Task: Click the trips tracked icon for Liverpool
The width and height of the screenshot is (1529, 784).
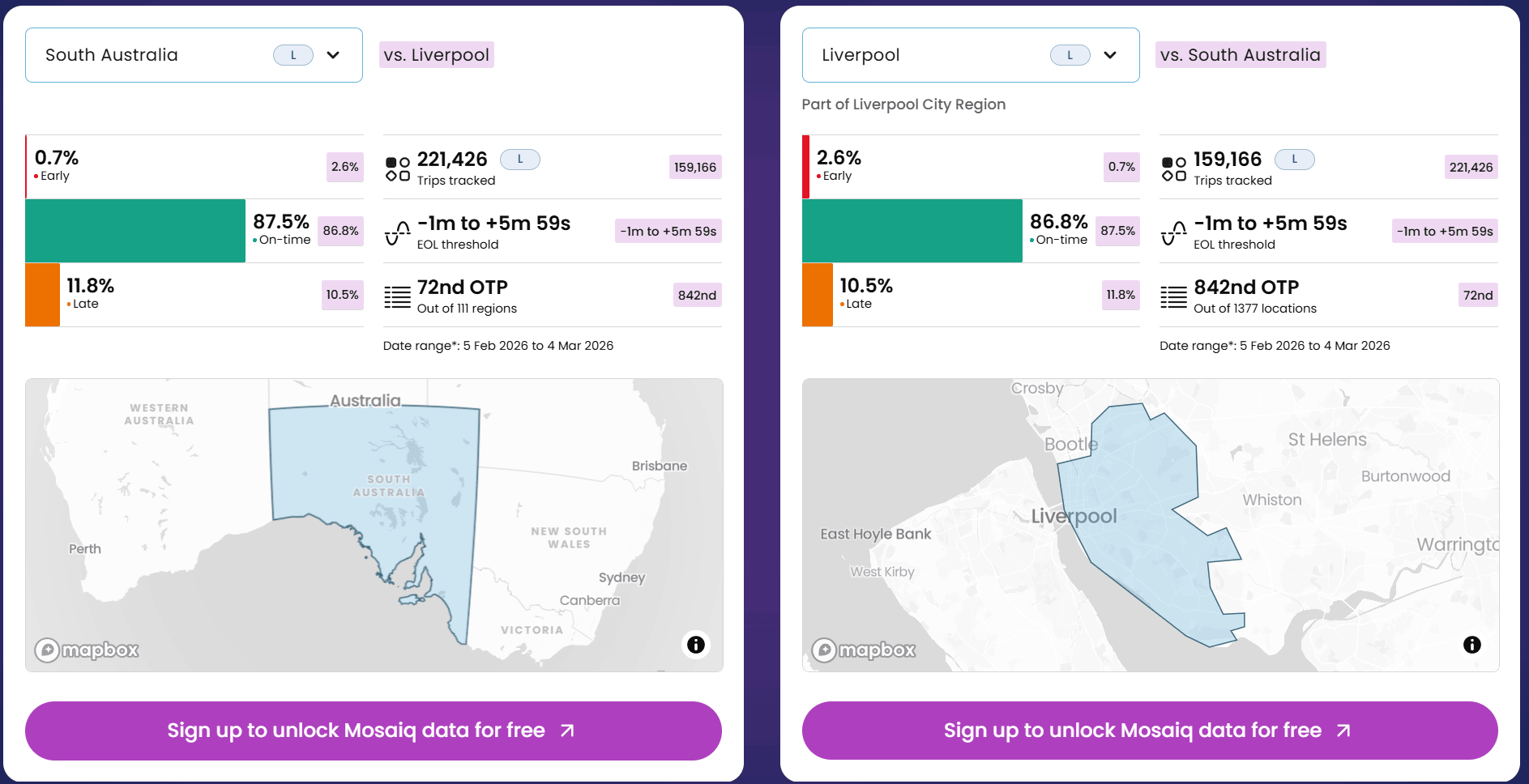Action: (x=1173, y=168)
